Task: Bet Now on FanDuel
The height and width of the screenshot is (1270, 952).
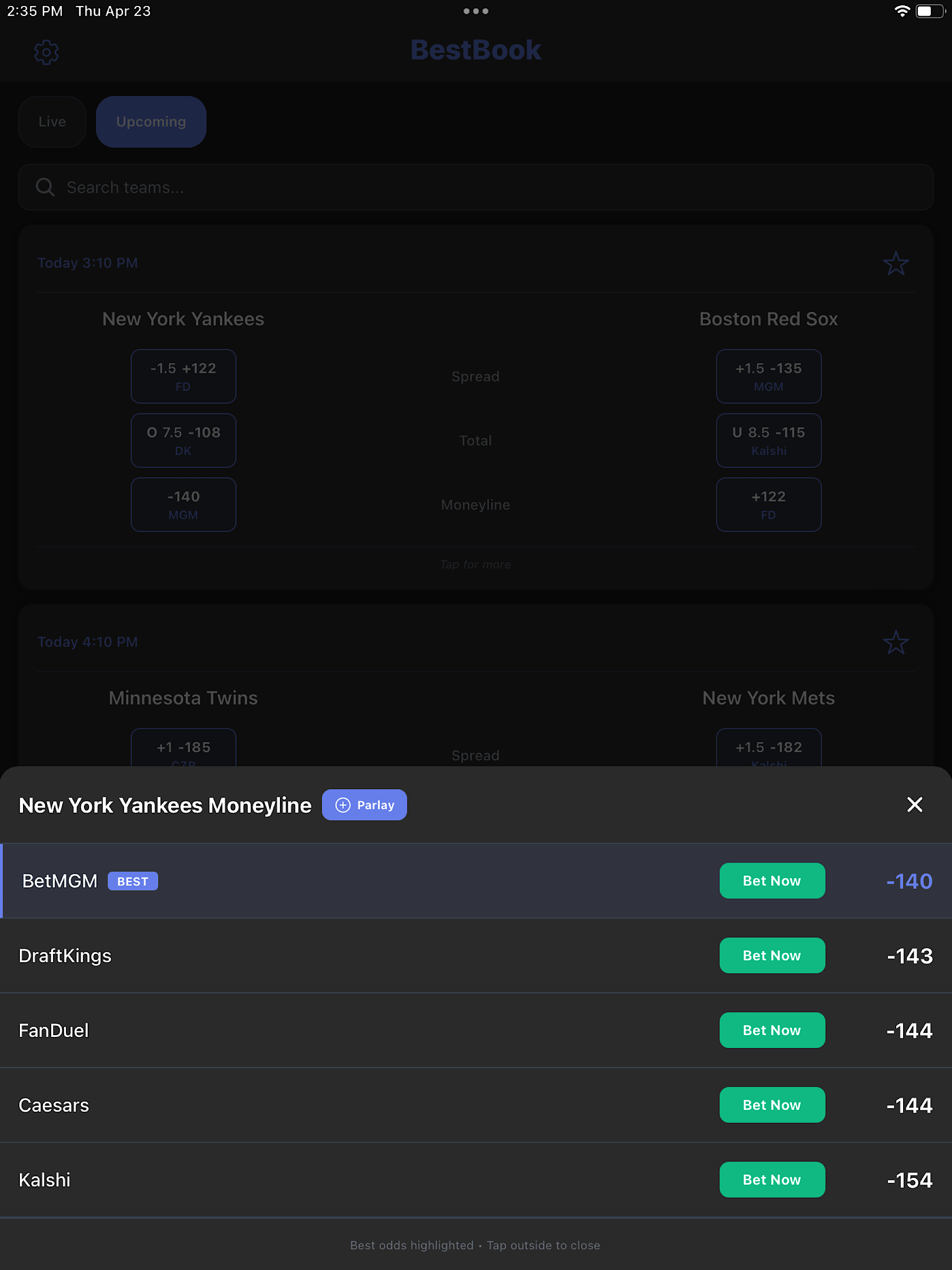Action: tap(772, 1030)
